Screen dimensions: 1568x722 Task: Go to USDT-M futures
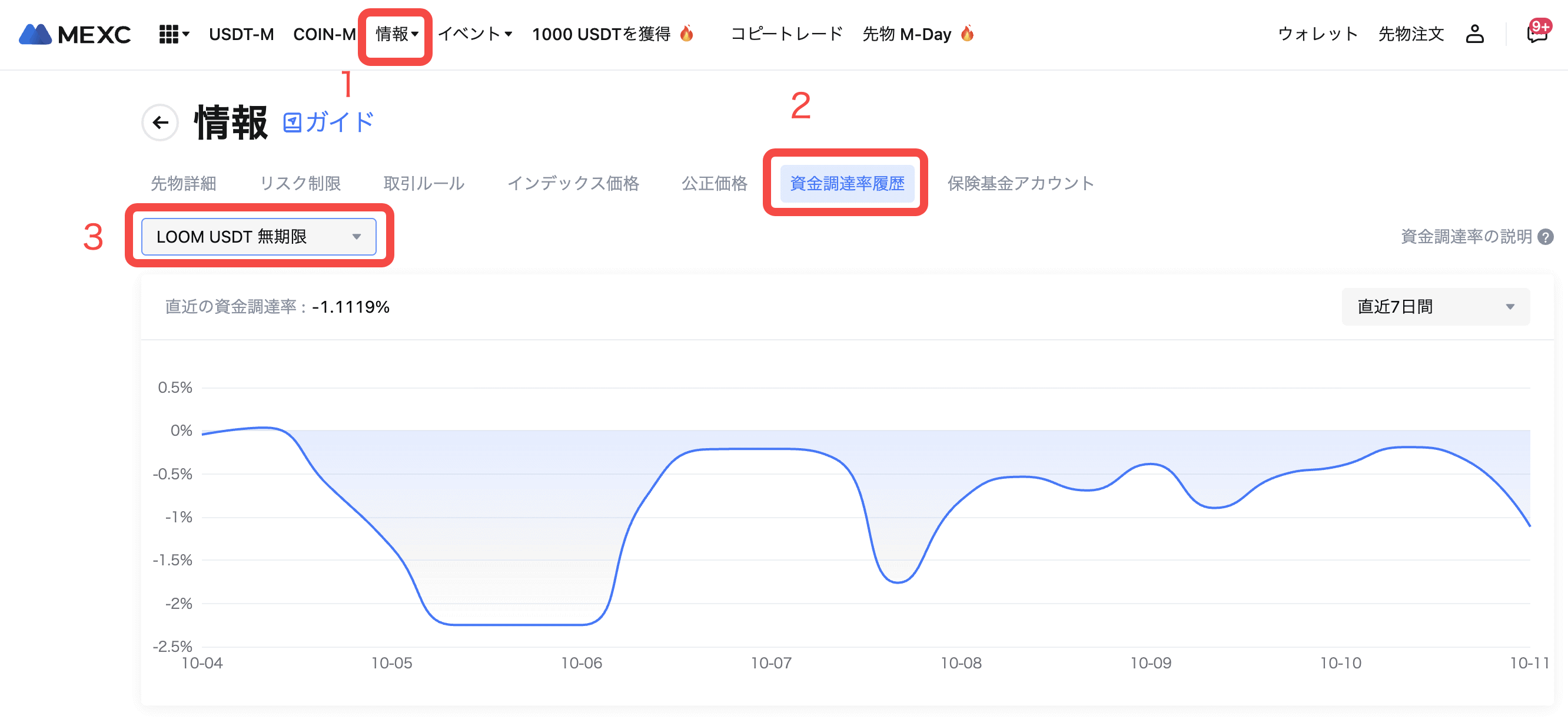point(241,34)
